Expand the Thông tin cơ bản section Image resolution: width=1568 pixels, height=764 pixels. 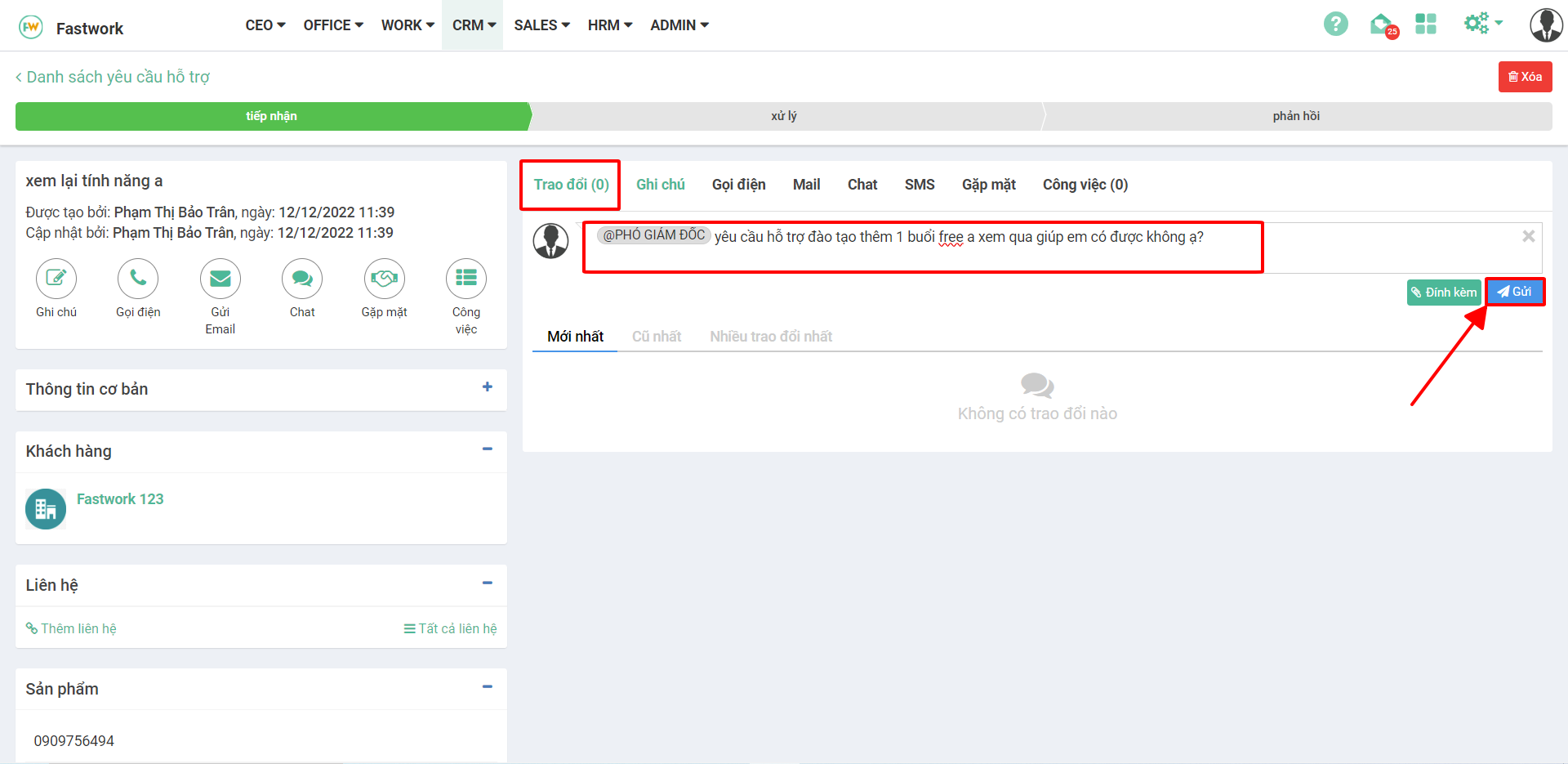click(x=487, y=387)
